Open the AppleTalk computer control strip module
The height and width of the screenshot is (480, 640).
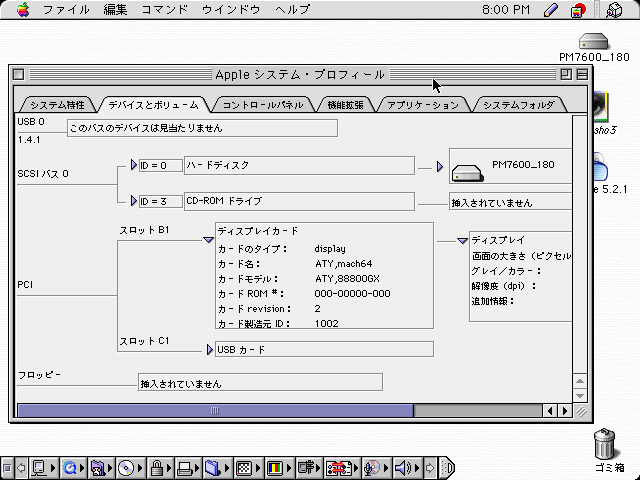pyautogui.click(x=43, y=467)
